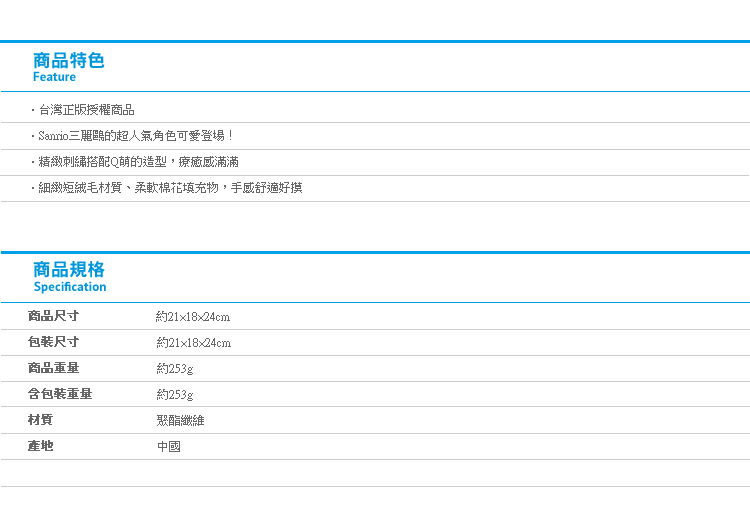Select the 包裝尺寸 label
750x518 pixels.
(x=53, y=342)
